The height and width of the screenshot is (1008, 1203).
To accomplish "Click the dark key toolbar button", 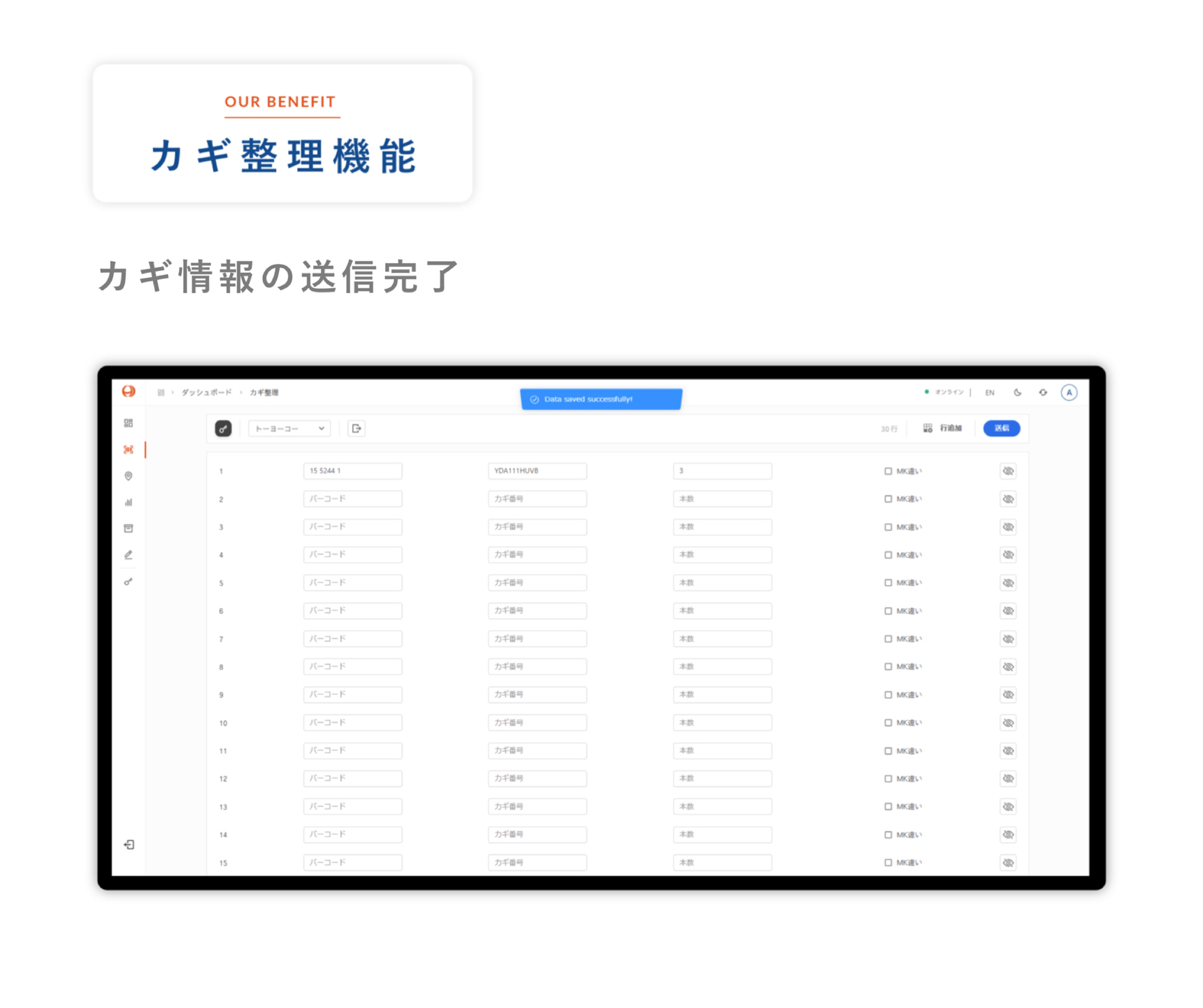I will tap(224, 429).
